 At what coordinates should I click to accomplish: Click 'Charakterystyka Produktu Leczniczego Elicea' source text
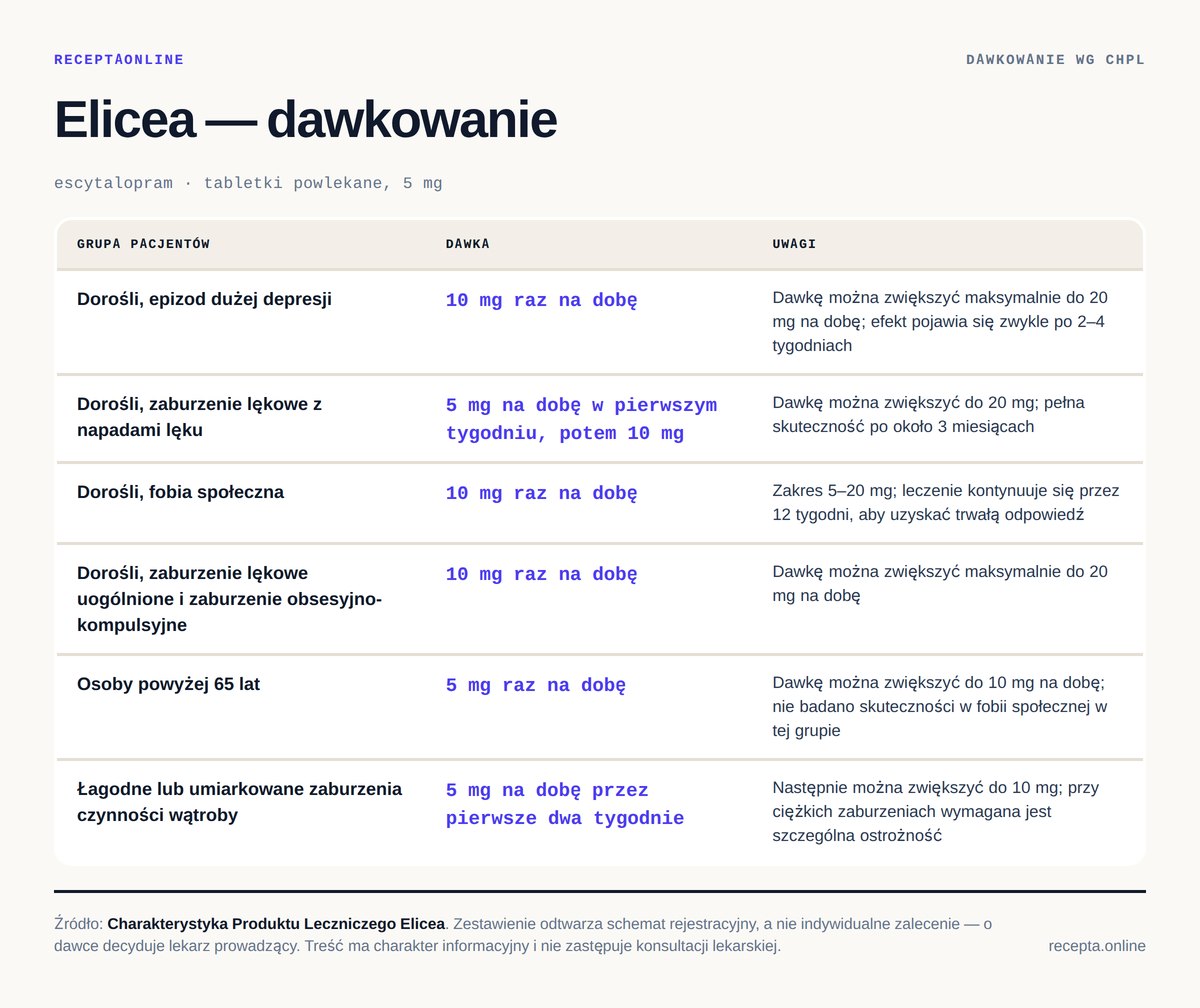[276, 924]
